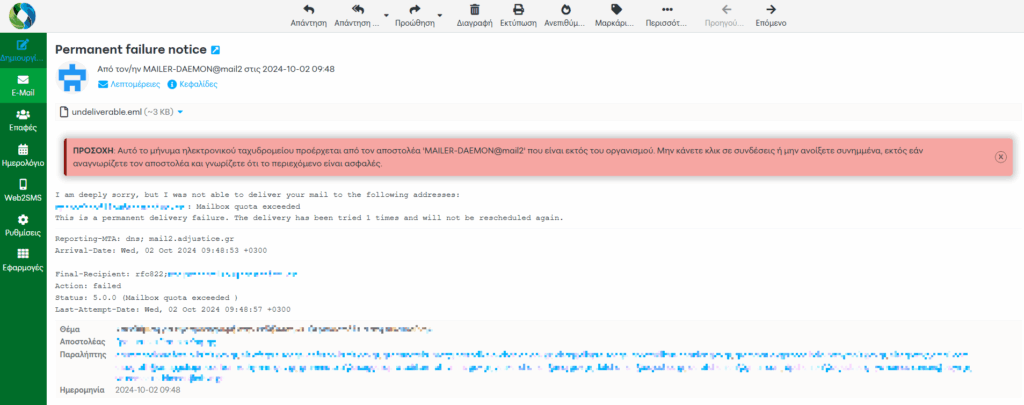Switch to the Calendar (Ημερολόγιο) section
Screen dimensions: 1024x405
click(23, 155)
